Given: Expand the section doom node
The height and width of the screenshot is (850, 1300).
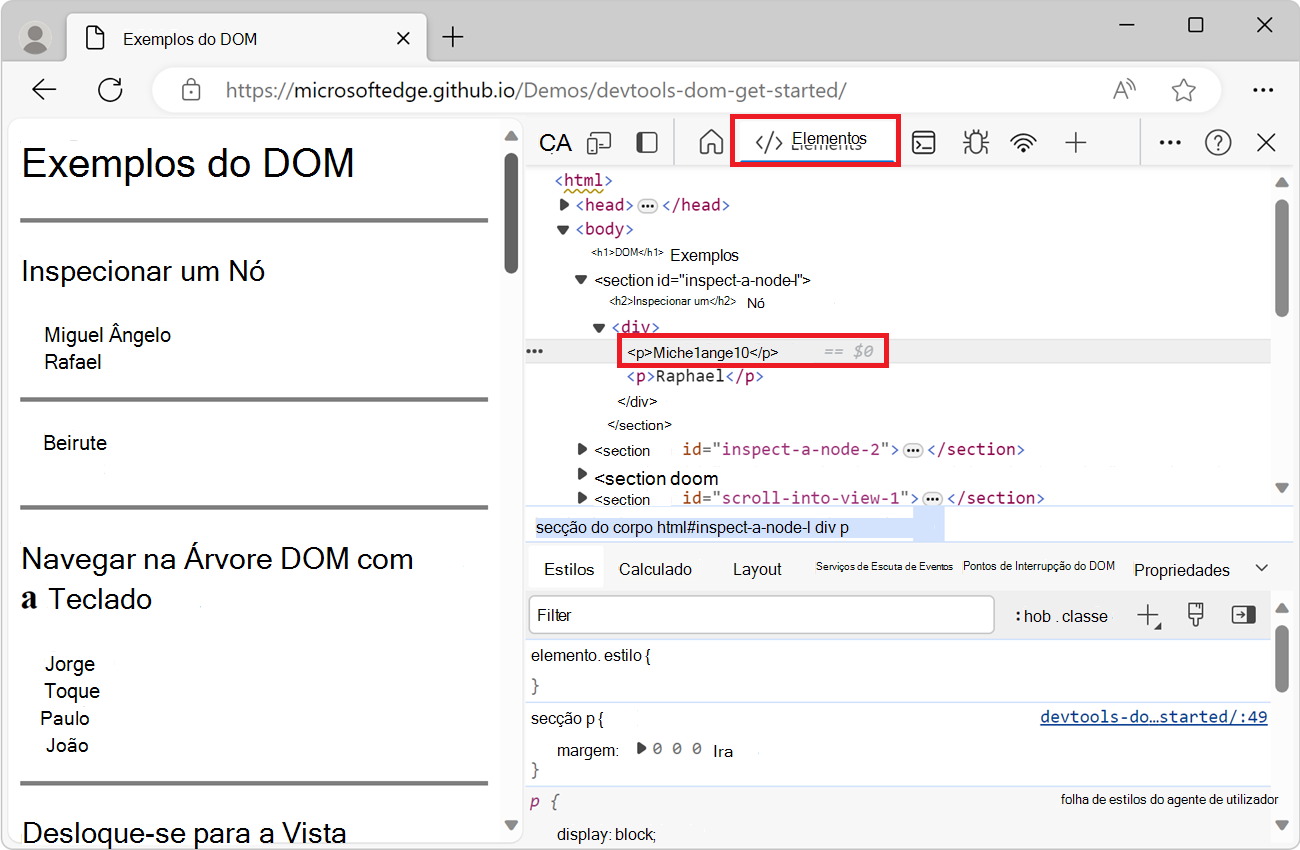Looking at the screenshot, I should [583, 474].
